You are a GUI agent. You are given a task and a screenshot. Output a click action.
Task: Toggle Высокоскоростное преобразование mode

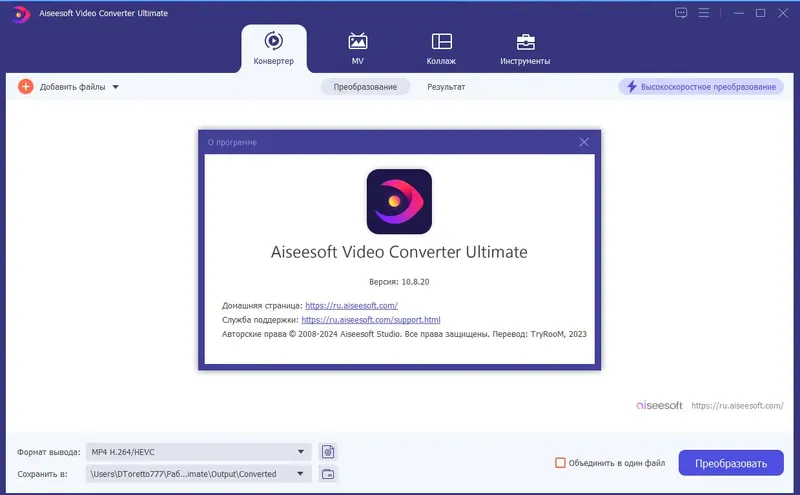[x=701, y=87]
